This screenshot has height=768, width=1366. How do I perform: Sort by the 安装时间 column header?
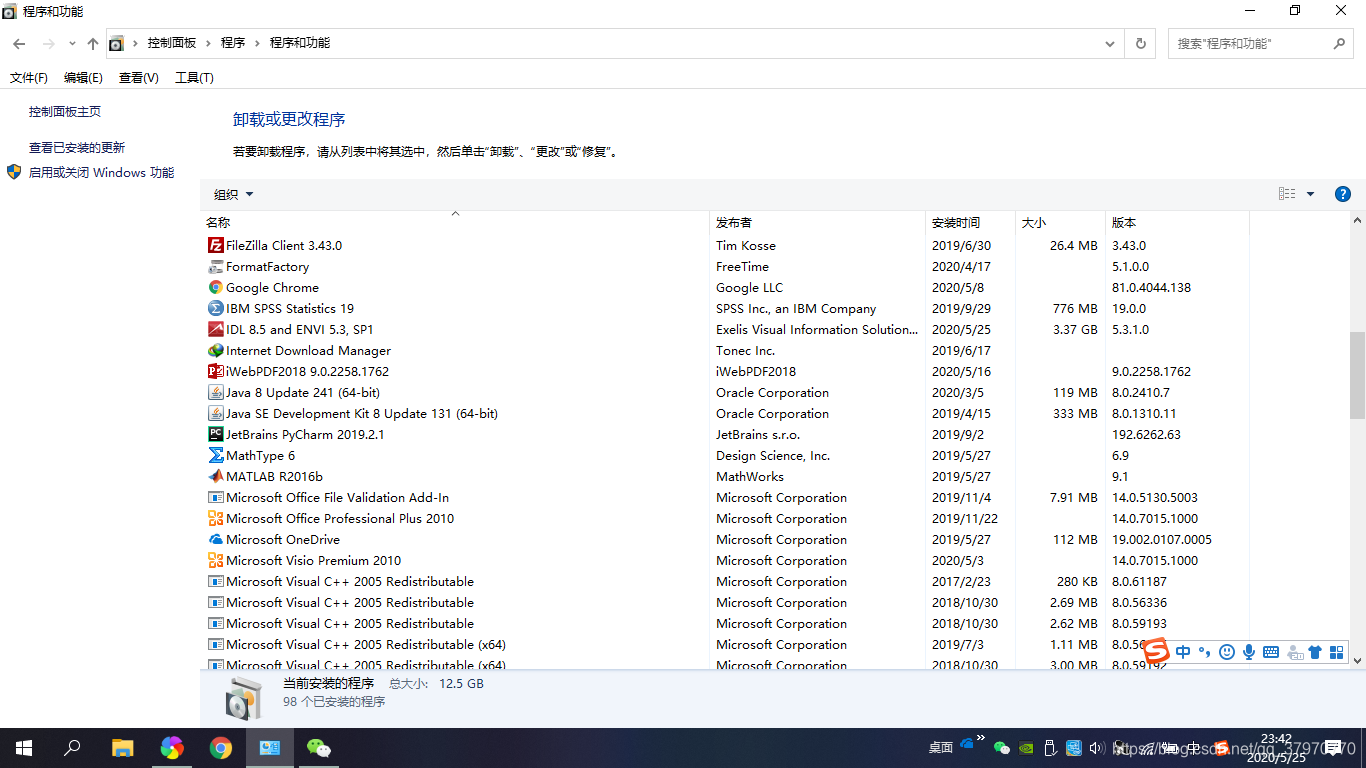coord(971,222)
